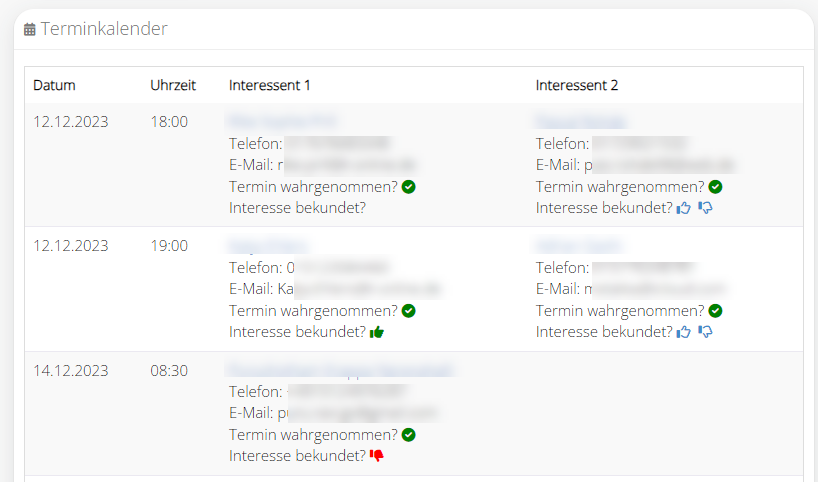Image resolution: width=818 pixels, height=482 pixels.
Task: Click thumbs-down for Interessent 2 at 18:00
Action: coord(705,208)
